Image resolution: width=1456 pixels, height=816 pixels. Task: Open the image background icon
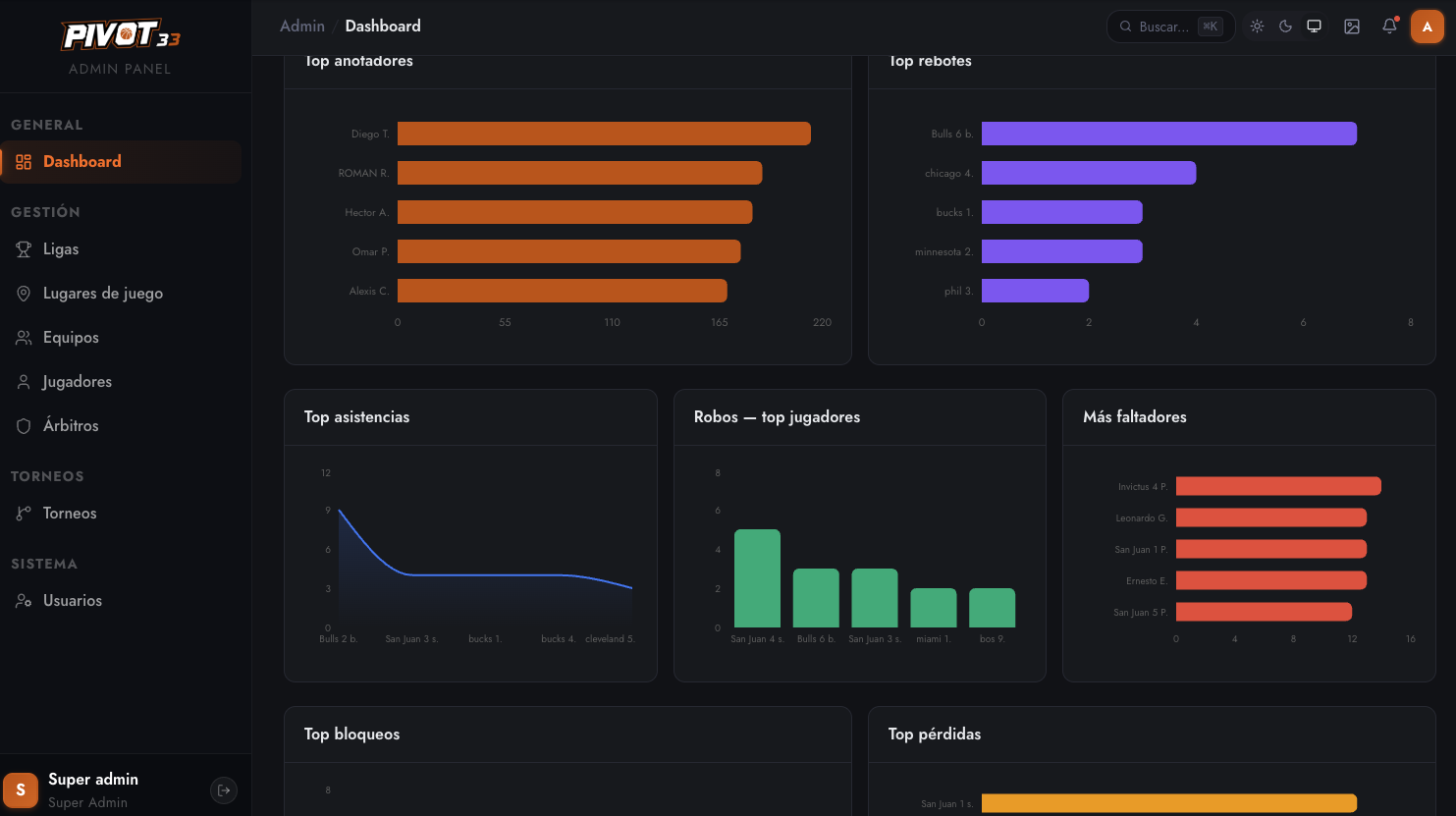tap(1352, 27)
